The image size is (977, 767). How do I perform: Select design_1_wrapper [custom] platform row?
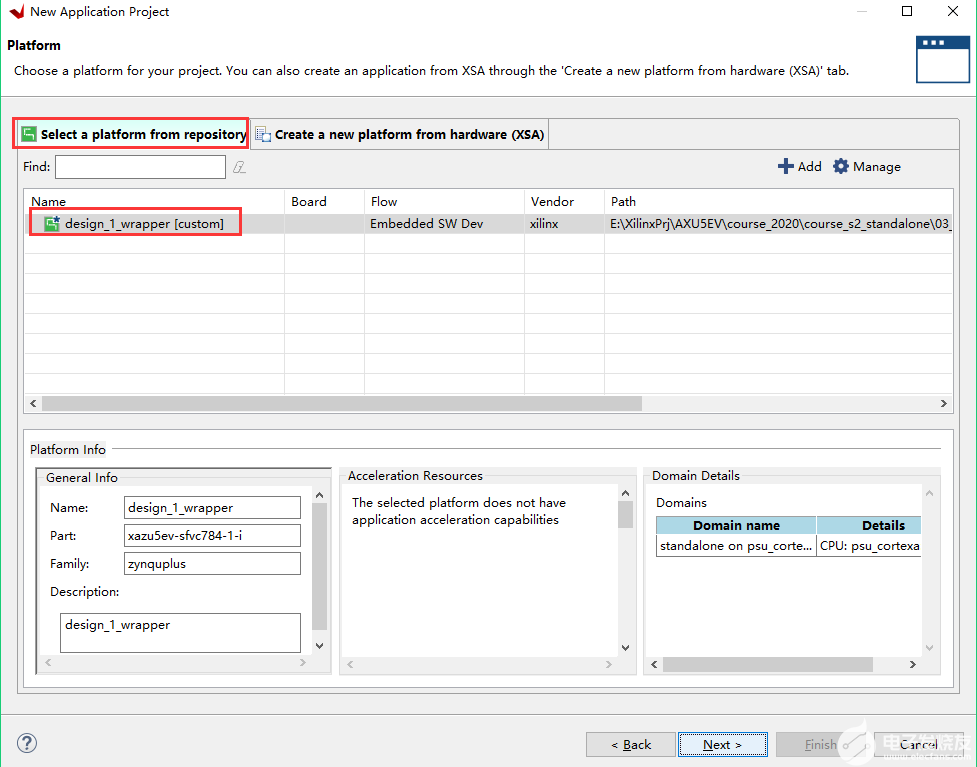[x=488, y=224]
